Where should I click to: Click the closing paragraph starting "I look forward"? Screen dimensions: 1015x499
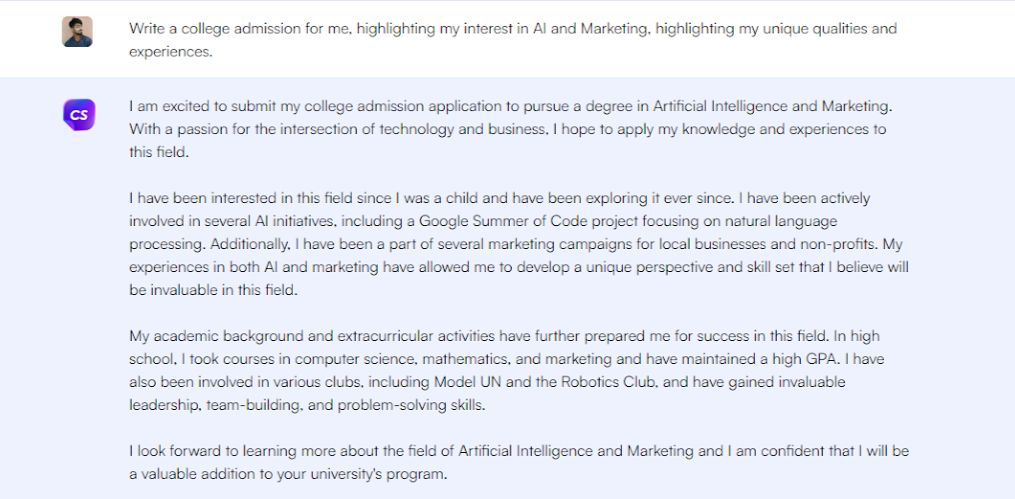click(x=518, y=462)
